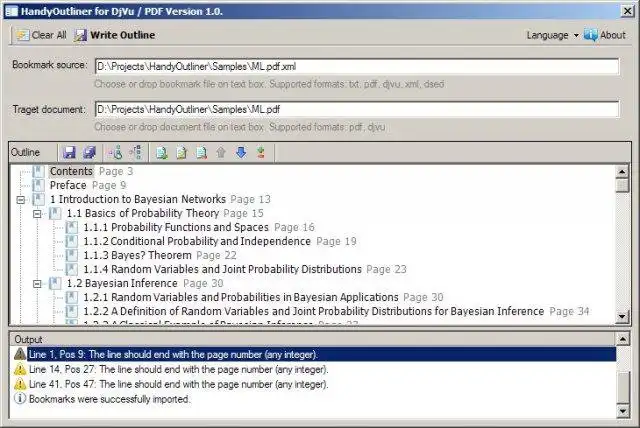Click the Page 34 label

pyautogui.click(x=569, y=311)
